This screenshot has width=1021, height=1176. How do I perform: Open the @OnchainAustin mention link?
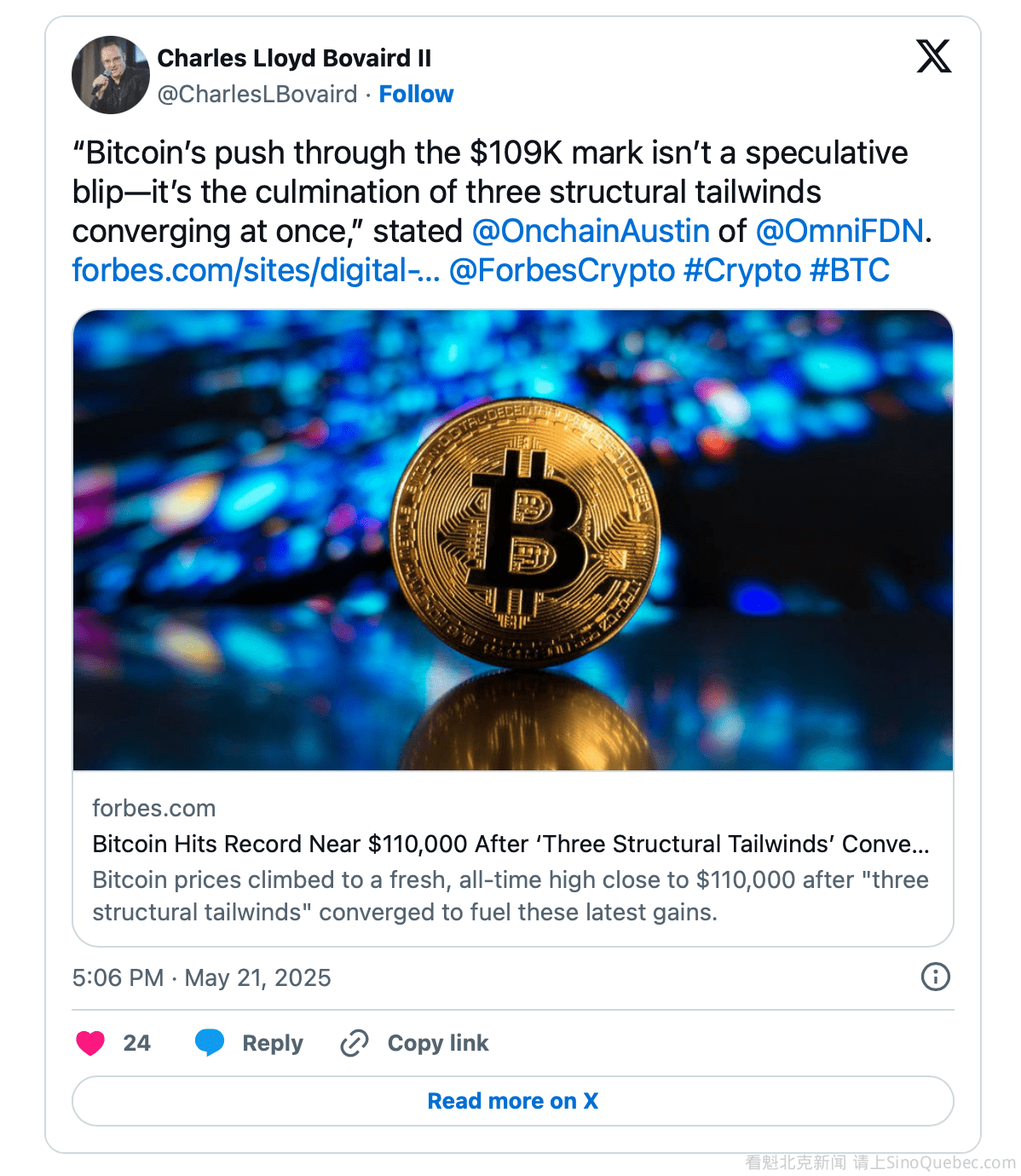pos(591,231)
